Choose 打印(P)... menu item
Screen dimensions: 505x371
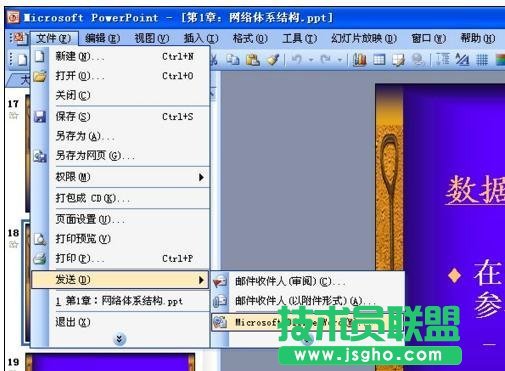[x=121, y=258]
